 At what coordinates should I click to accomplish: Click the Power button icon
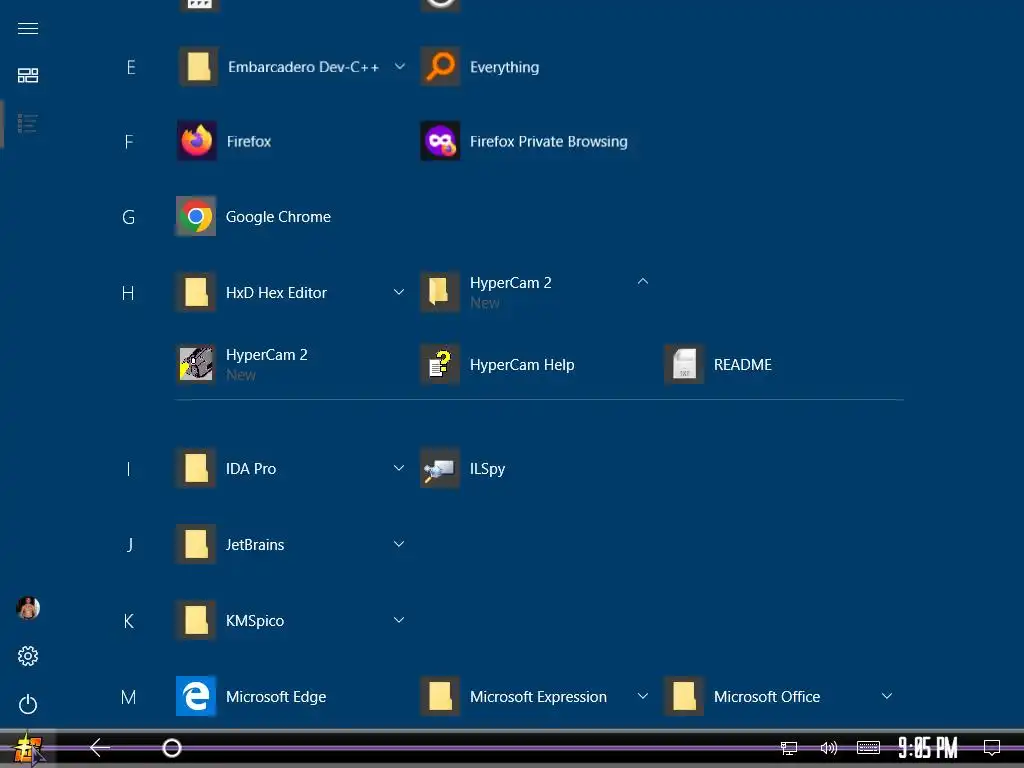pyautogui.click(x=28, y=704)
